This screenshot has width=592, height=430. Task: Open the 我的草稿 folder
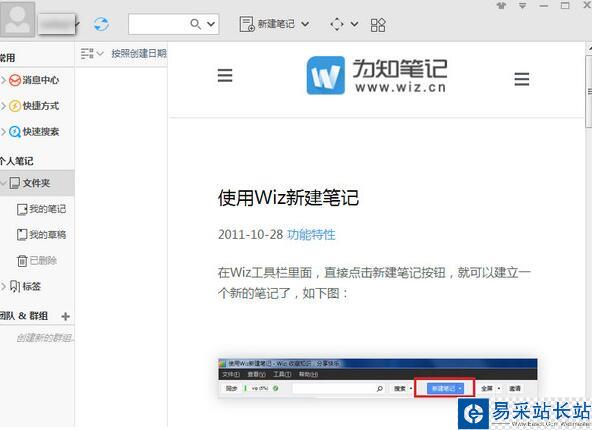click(42, 235)
